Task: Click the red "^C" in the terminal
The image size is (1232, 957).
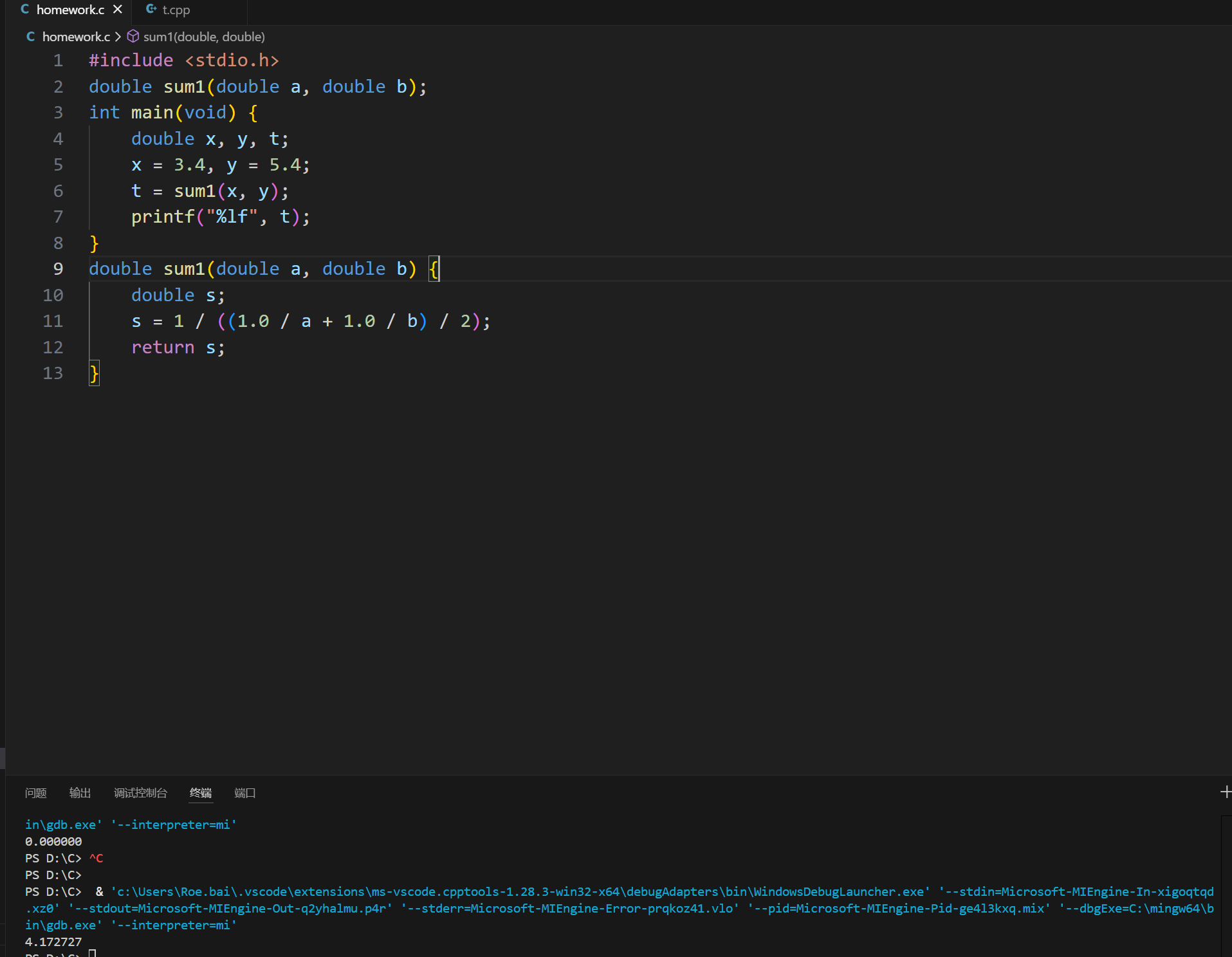Action: pos(96,858)
